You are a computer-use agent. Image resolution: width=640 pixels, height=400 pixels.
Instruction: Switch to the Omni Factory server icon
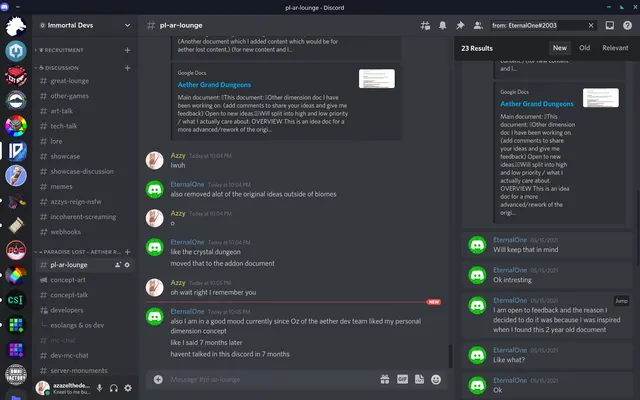pyautogui.click(x=16, y=375)
